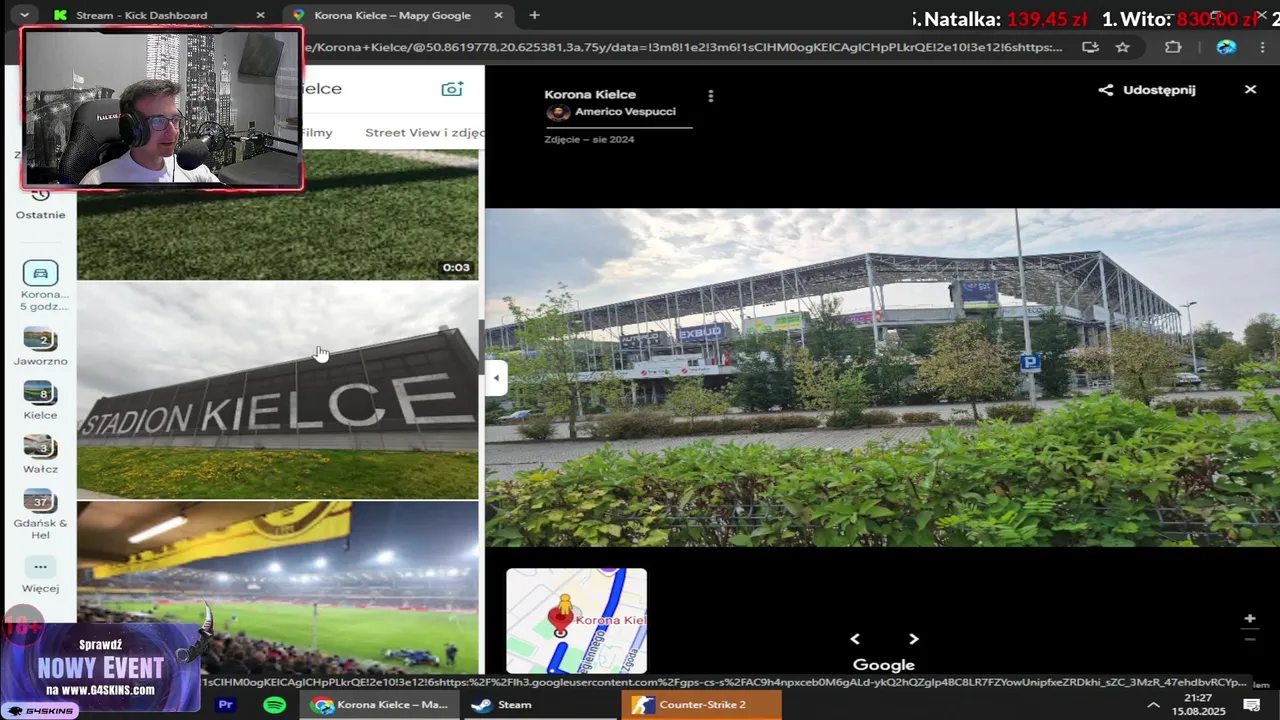This screenshot has width=1280, height=720.
Task: Click the address bar URL field
Action: [685, 47]
